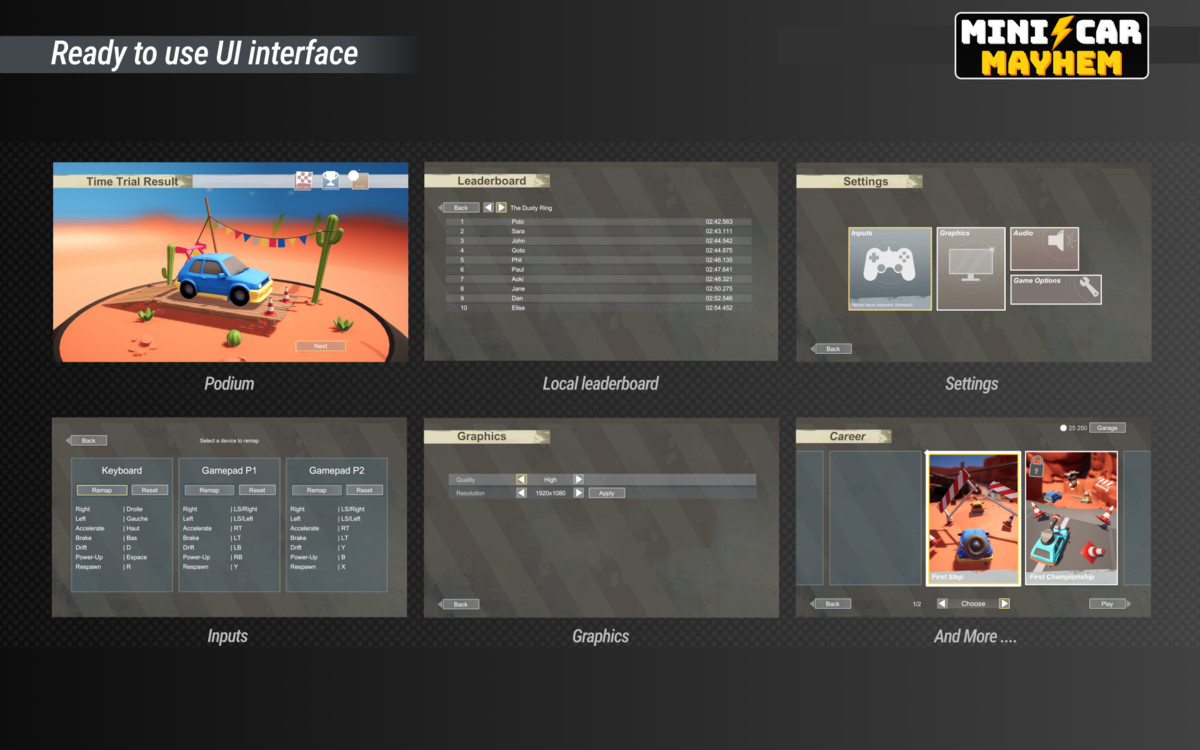The height and width of the screenshot is (750, 1200).
Task: Go to previous Career event using left arrow
Action: coord(942,604)
